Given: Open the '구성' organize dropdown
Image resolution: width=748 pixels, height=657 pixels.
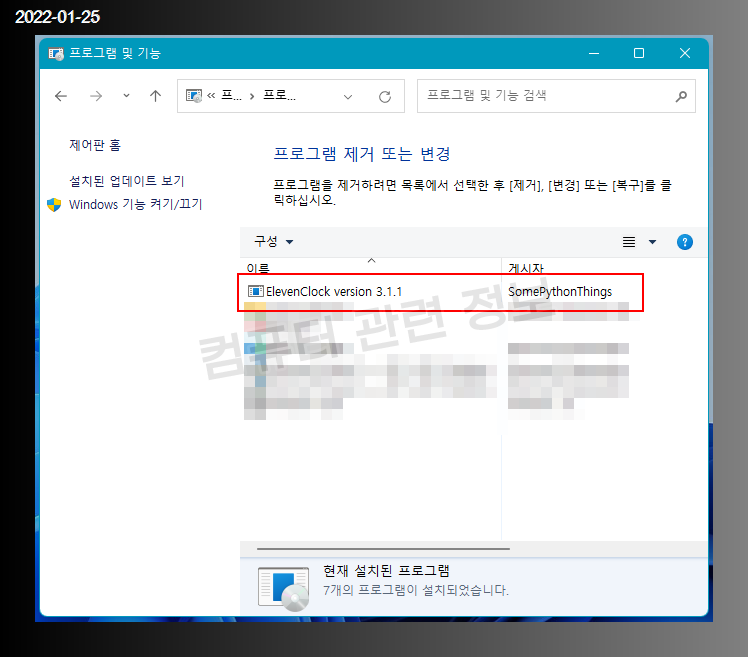Looking at the screenshot, I should [x=274, y=241].
